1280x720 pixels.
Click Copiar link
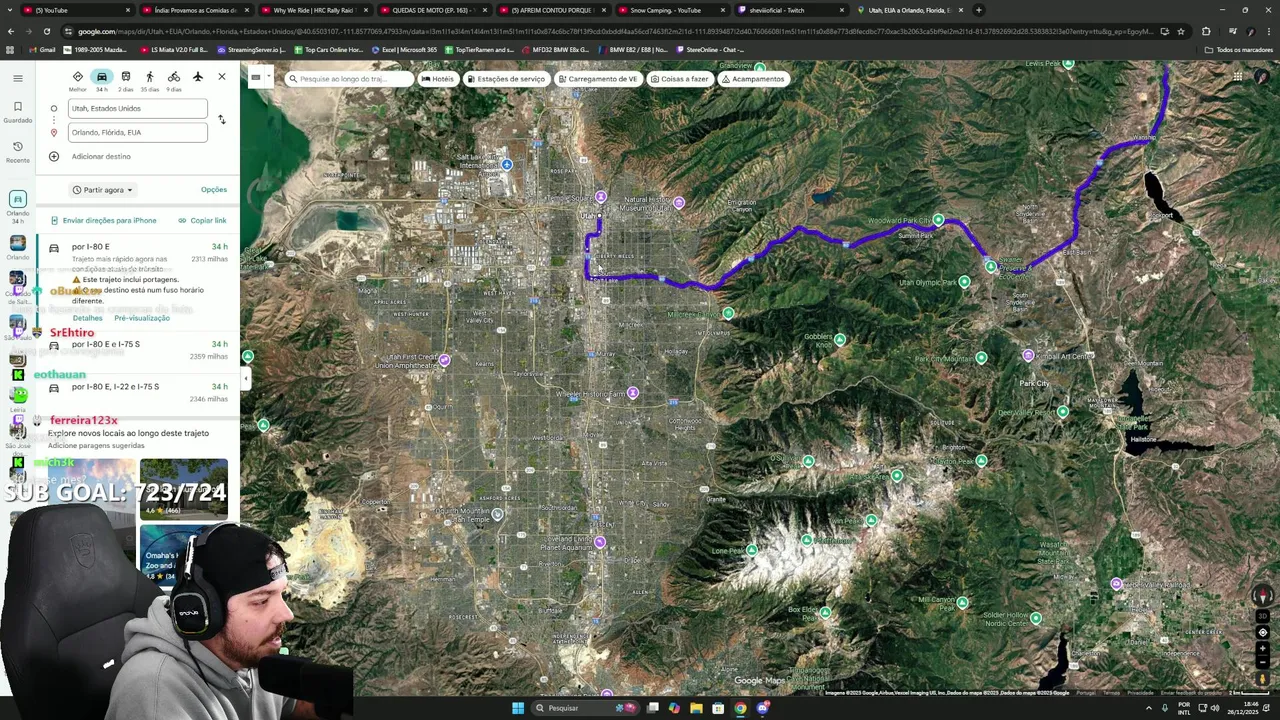(202, 220)
